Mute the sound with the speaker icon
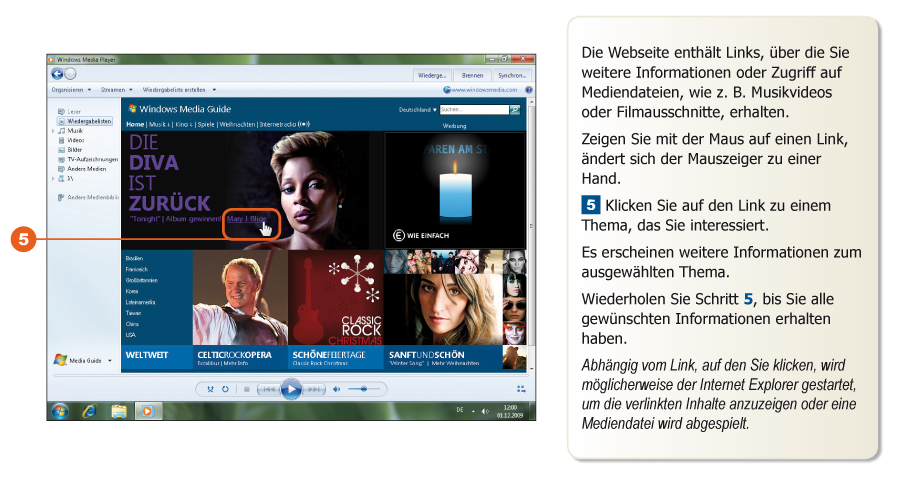Image resolution: width=900 pixels, height=480 pixels. pyautogui.click(x=336, y=388)
